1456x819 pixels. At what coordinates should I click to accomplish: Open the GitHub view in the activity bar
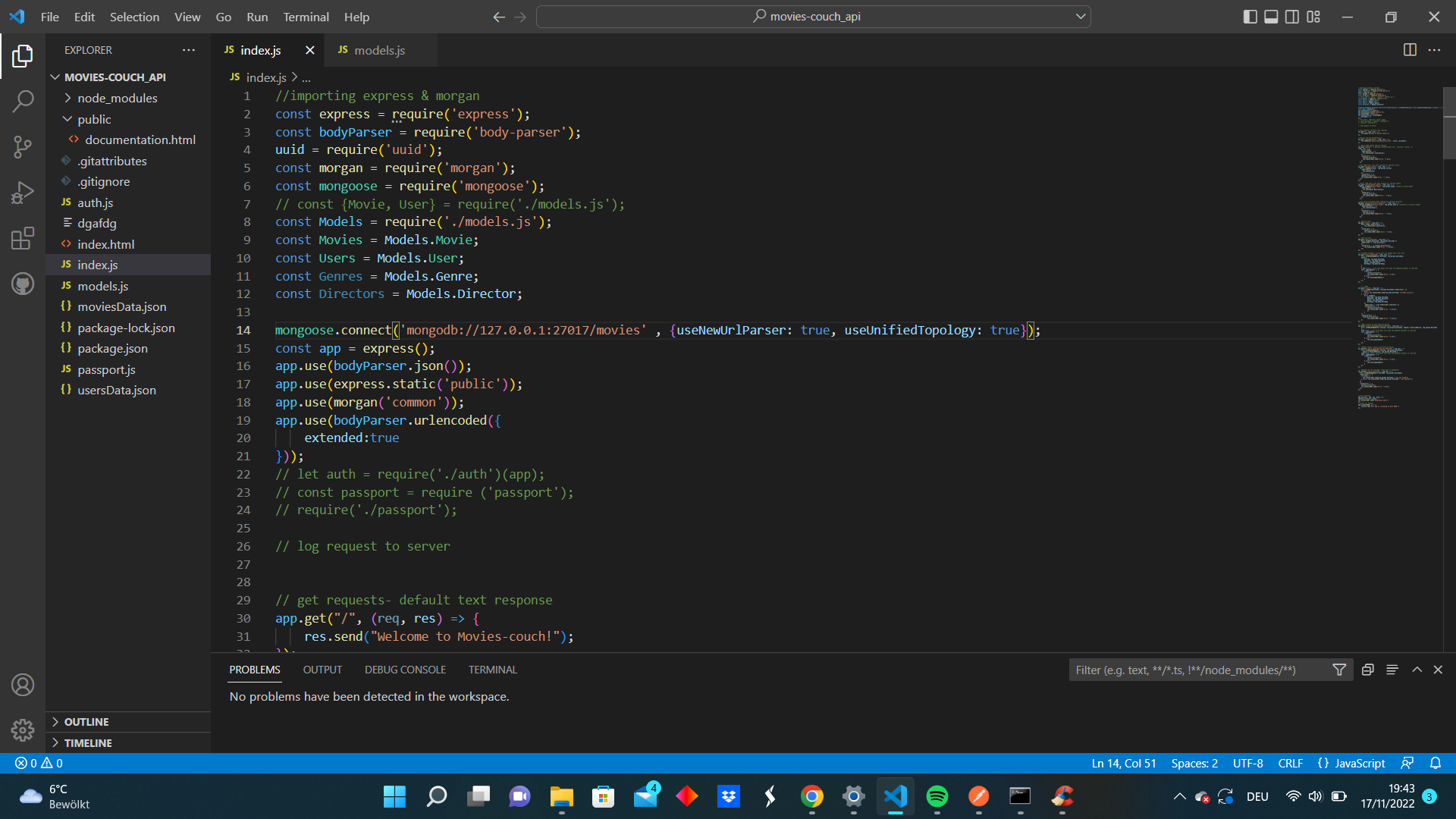[x=23, y=284]
